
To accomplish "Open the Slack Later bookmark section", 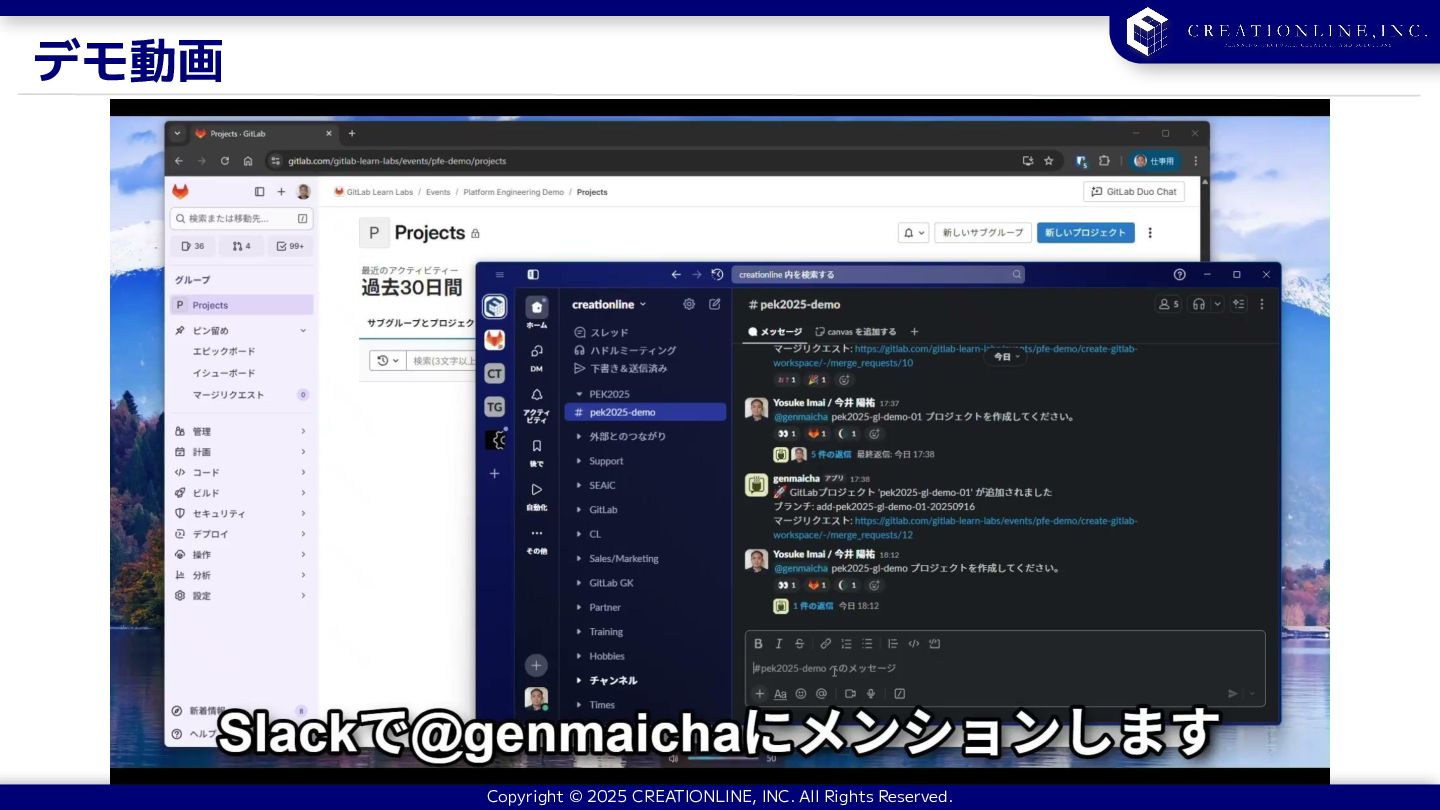I will pos(537,452).
